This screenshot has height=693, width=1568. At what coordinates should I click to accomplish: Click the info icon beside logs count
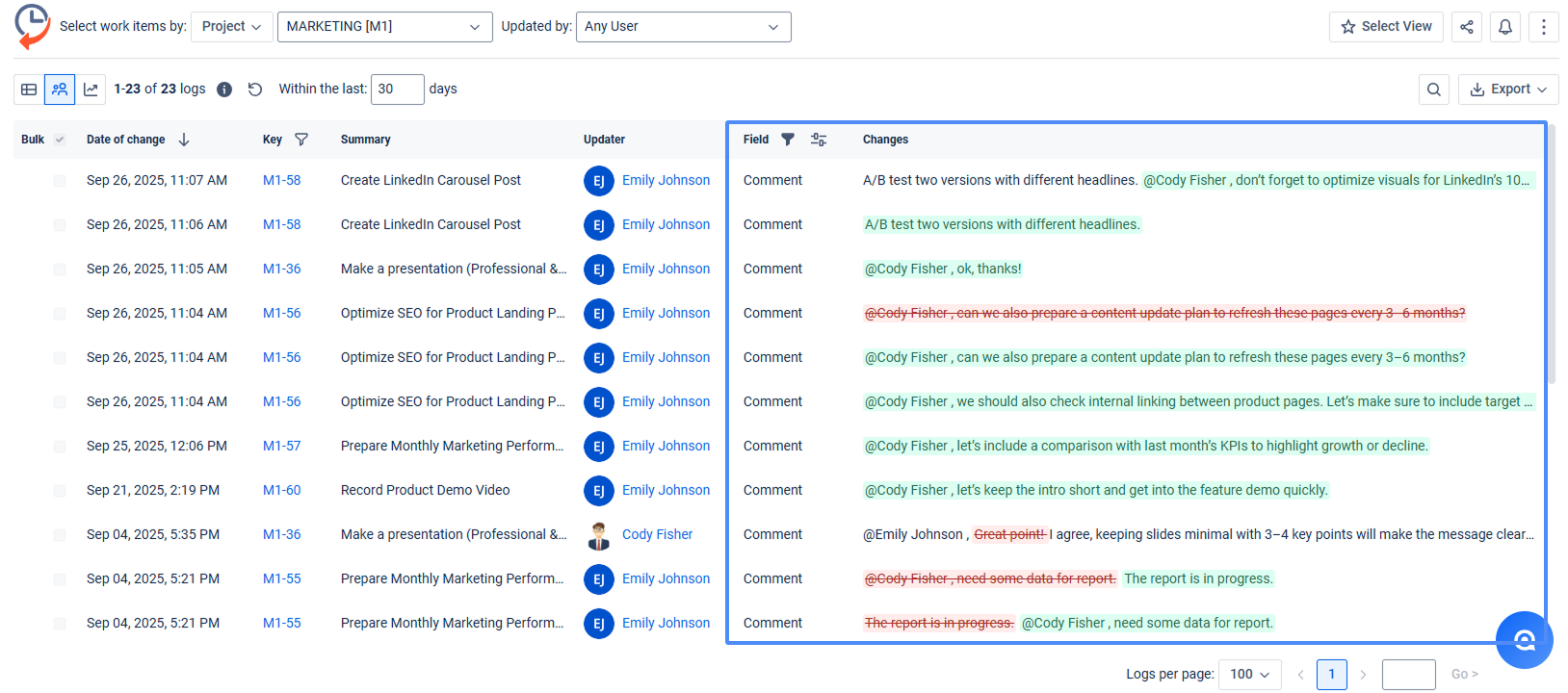coord(224,90)
